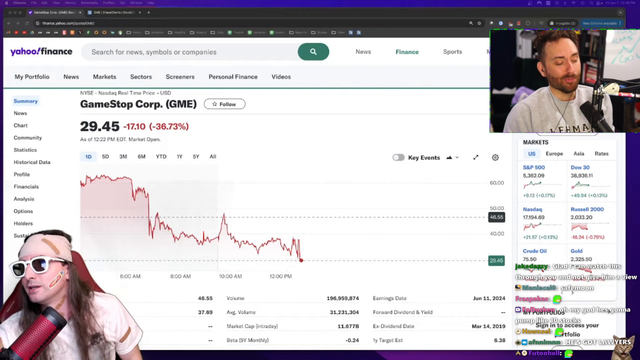Open the Screeners navigation menu
Screen dimensions: 640x360
point(180,77)
